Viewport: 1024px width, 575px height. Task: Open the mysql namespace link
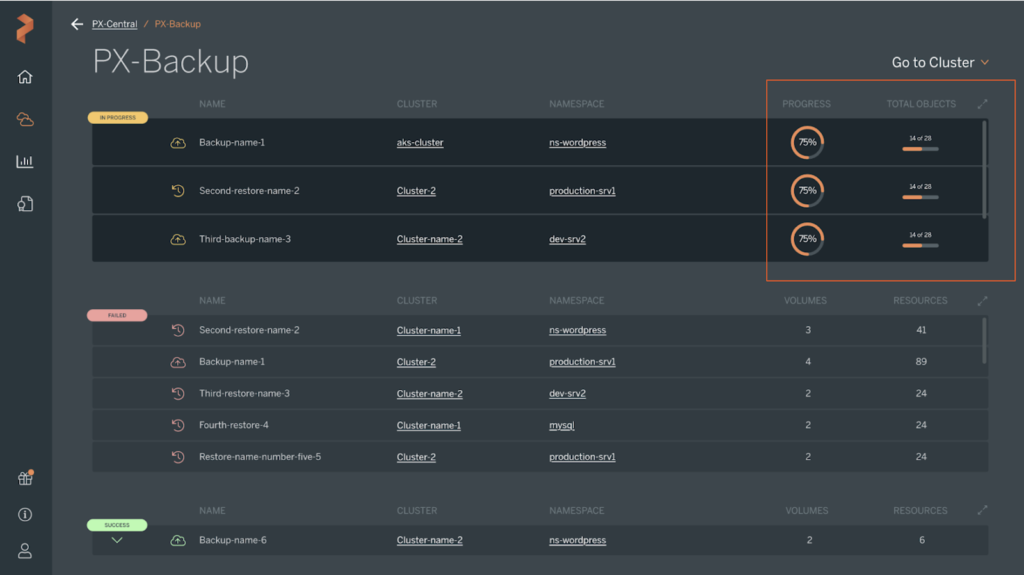562,425
